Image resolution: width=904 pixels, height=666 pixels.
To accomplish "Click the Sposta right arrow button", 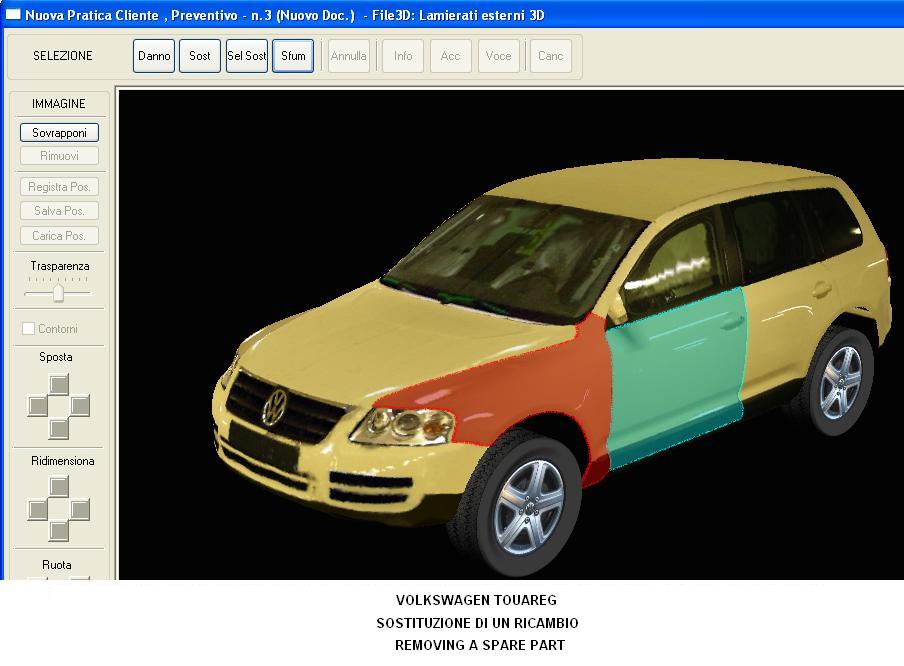I will 80,406.
